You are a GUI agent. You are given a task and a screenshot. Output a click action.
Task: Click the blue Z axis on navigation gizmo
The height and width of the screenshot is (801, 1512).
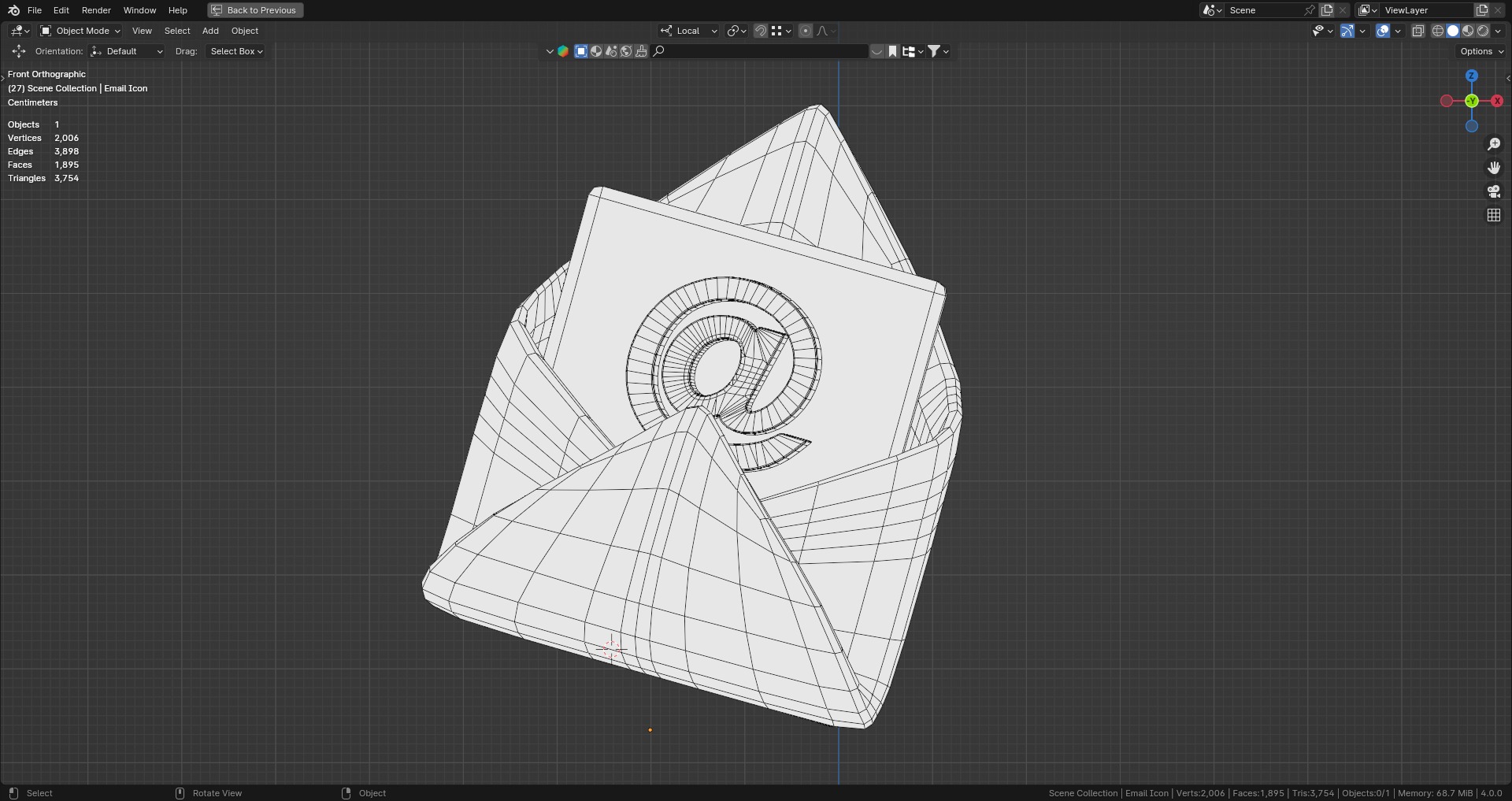[x=1472, y=76]
